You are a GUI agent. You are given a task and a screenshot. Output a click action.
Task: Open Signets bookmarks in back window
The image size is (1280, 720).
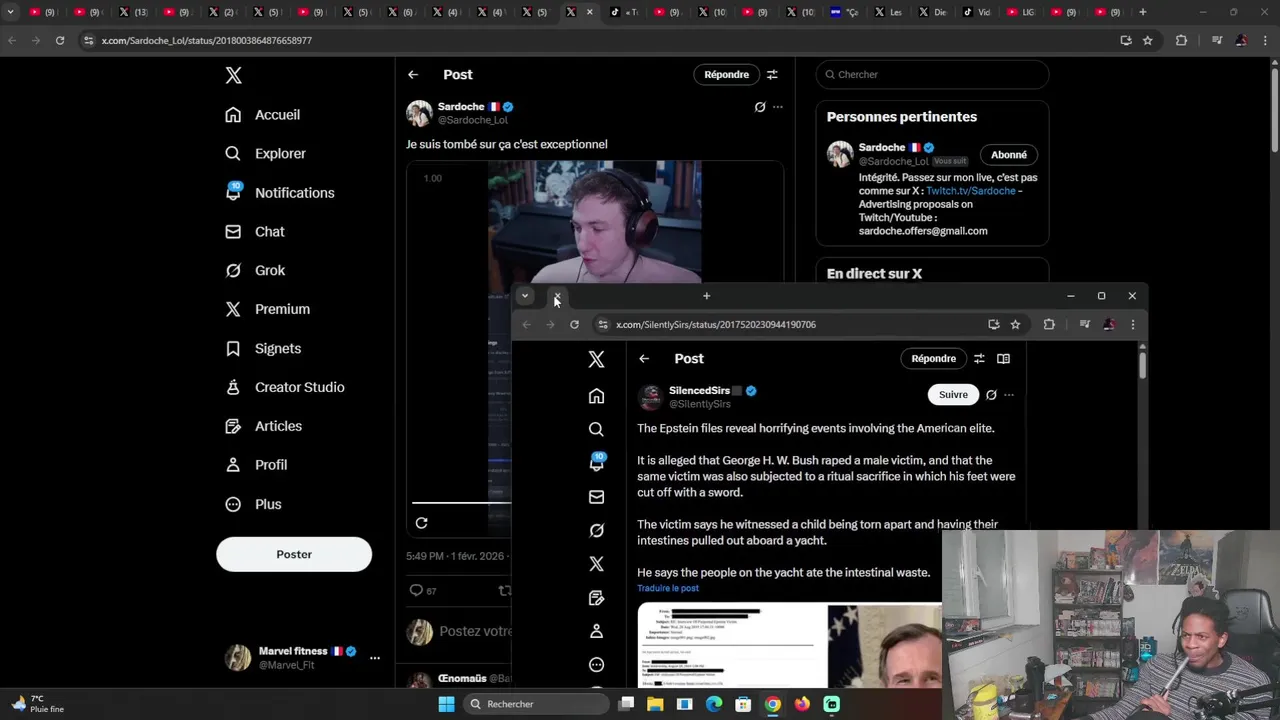click(263, 349)
